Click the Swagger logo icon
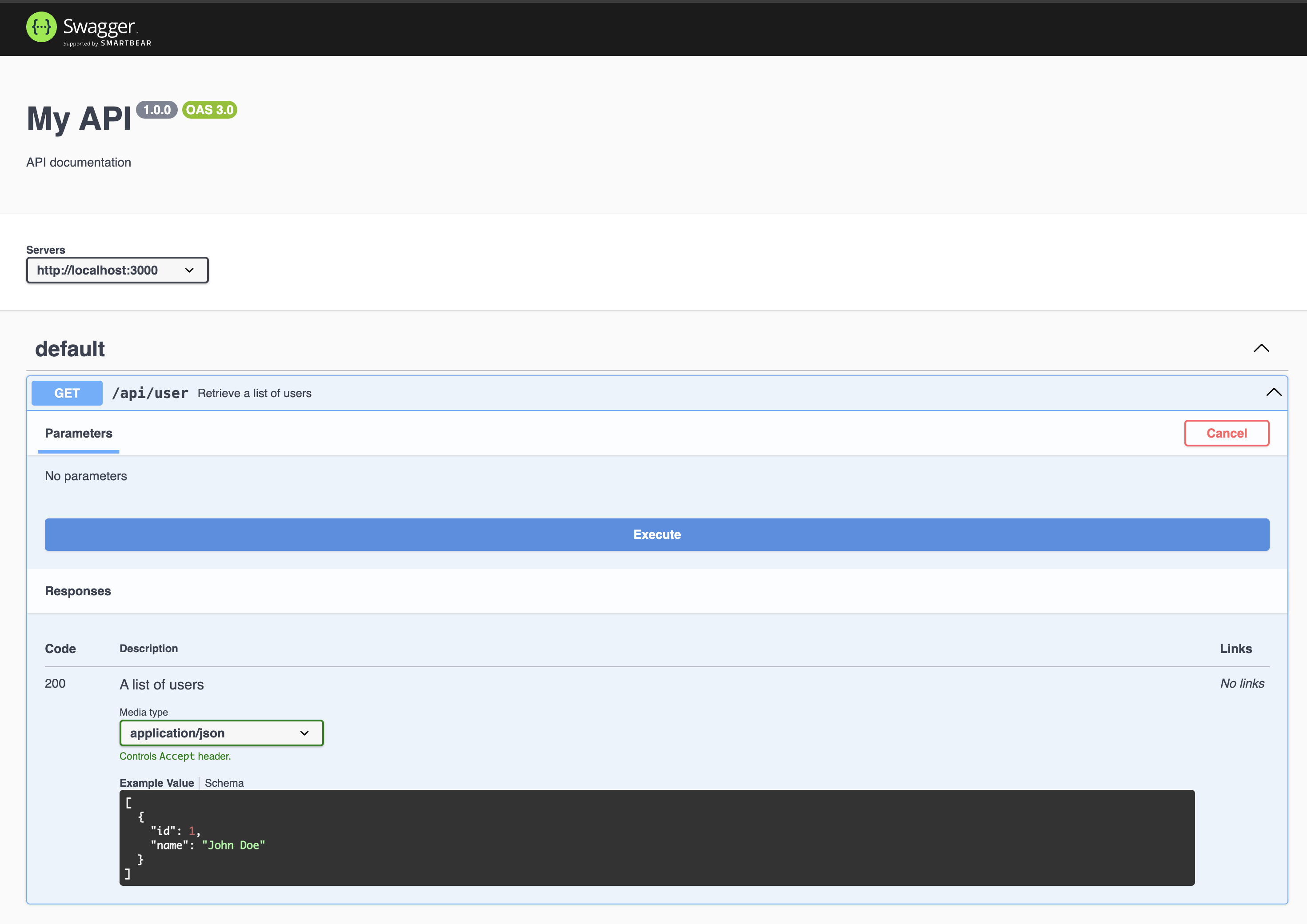 41,27
